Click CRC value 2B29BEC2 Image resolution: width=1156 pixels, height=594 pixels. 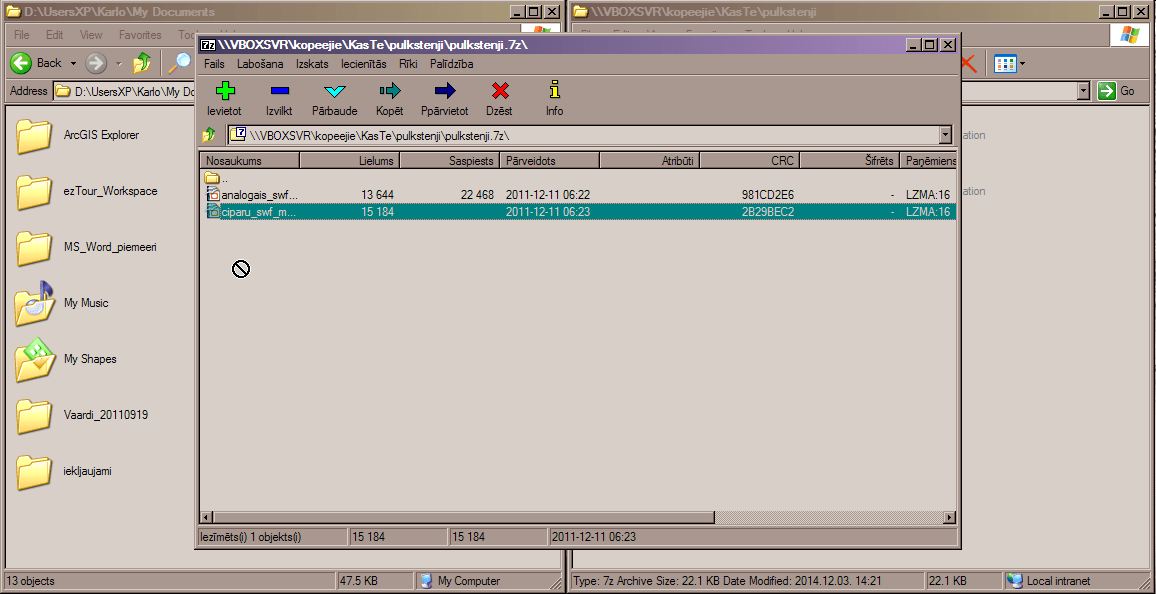767,212
